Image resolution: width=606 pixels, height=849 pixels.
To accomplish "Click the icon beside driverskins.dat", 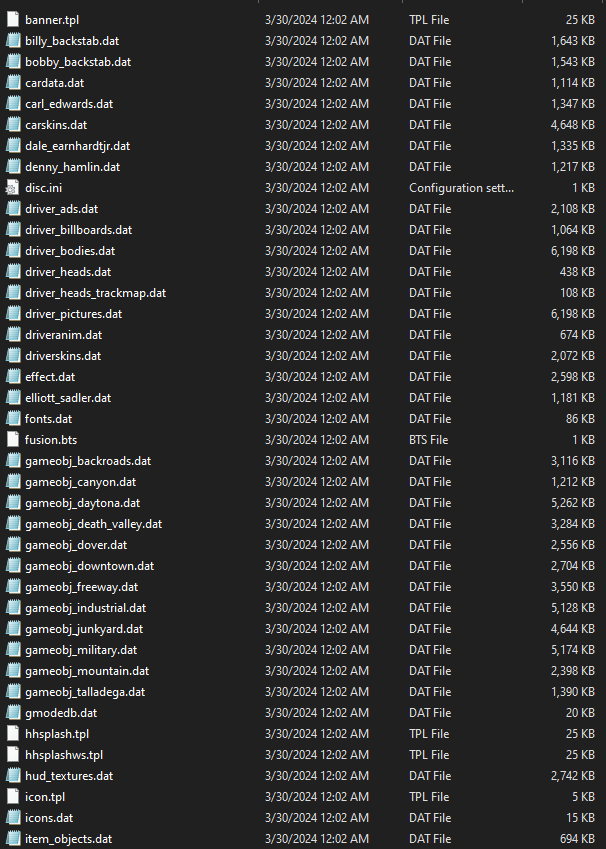I will click(x=13, y=356).
